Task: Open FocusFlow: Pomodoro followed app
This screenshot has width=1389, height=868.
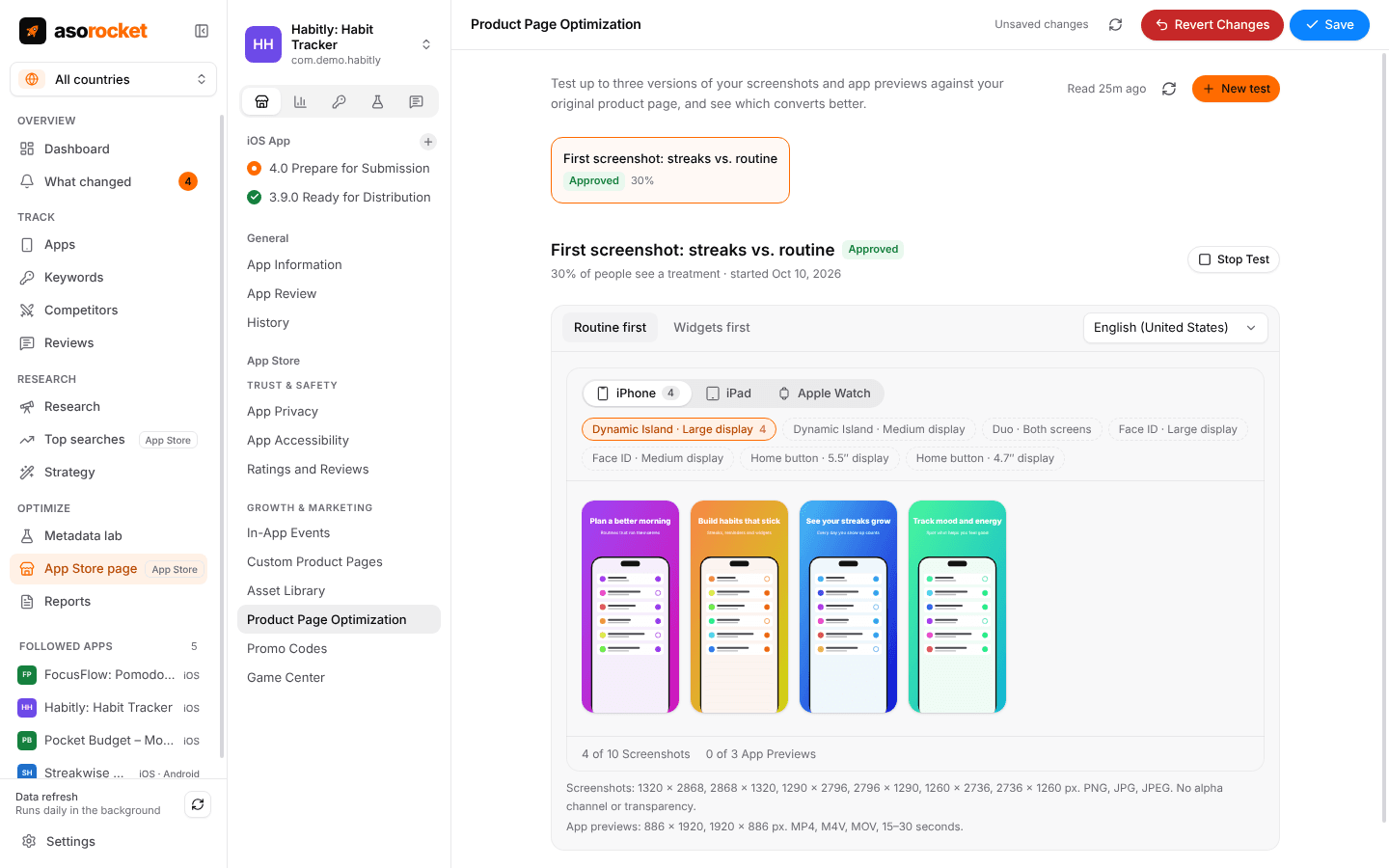Action: click(108, 674)
